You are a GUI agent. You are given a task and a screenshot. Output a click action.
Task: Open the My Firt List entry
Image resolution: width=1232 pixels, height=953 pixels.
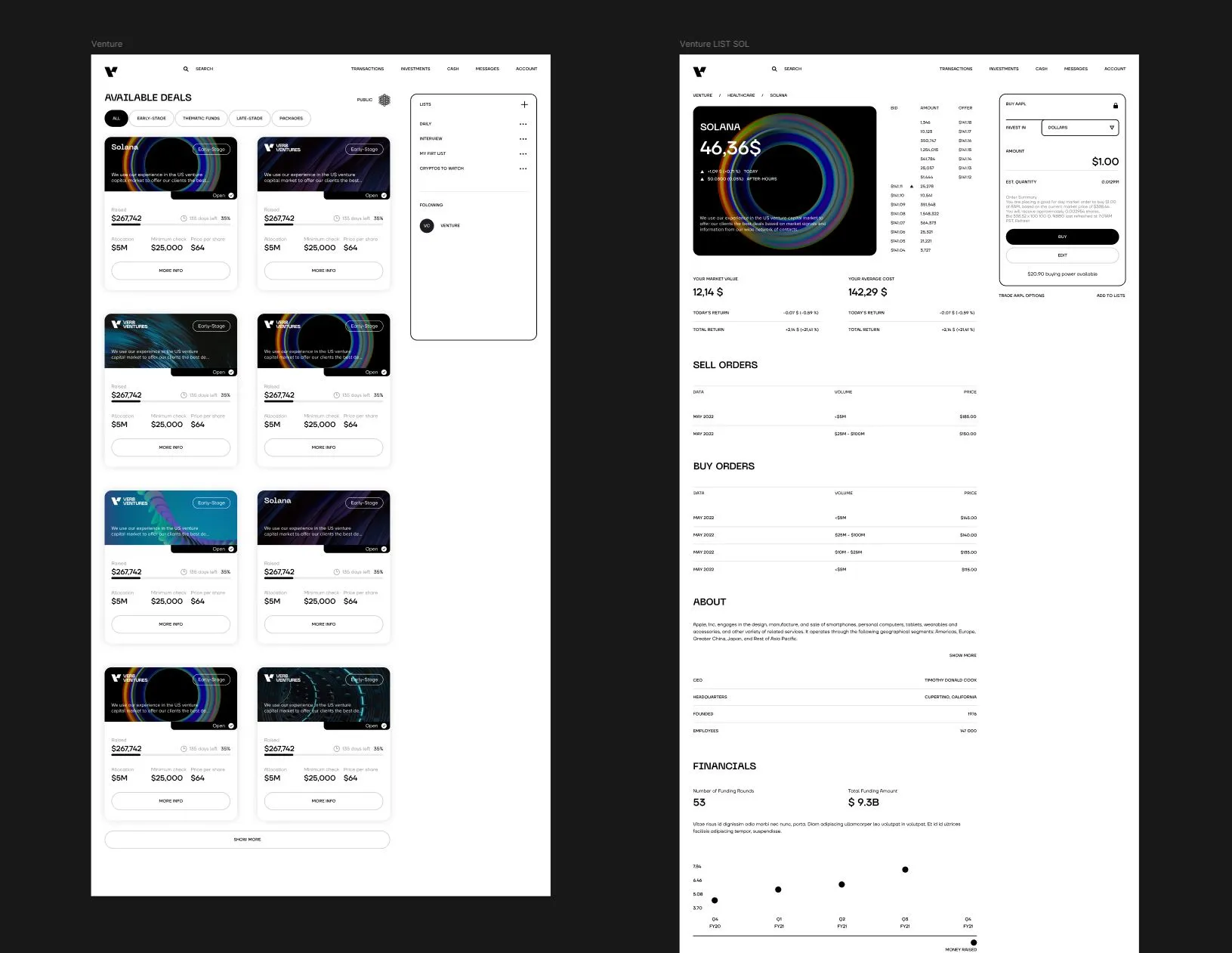[x=433, y=153]
